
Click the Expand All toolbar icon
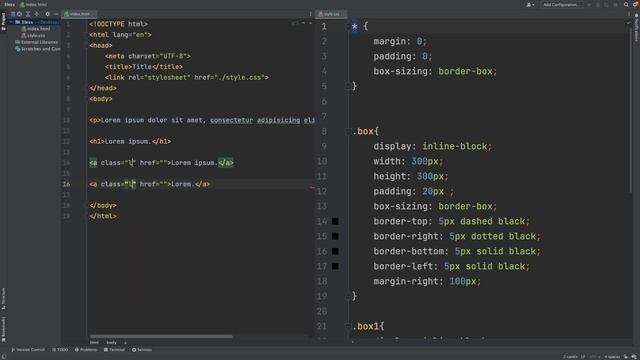pos(28,14)
